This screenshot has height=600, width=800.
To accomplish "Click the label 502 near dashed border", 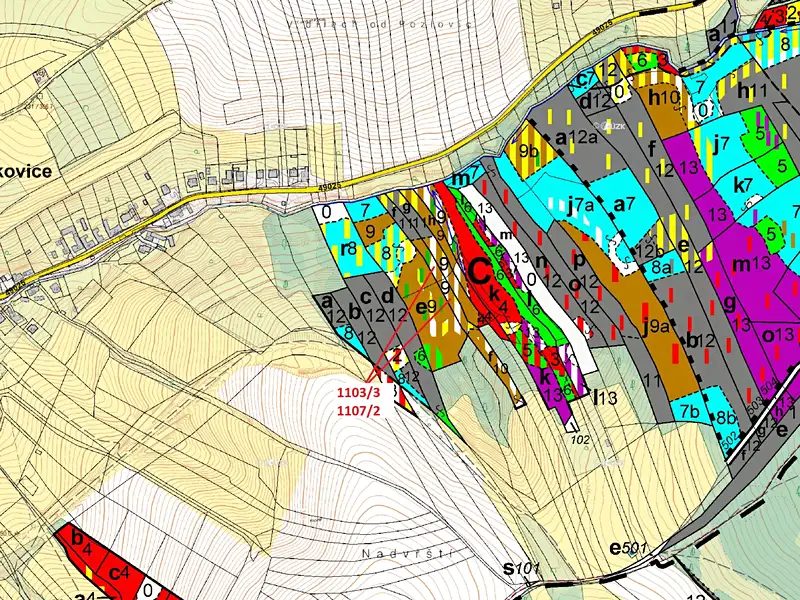I will click(x=732, y=442).
